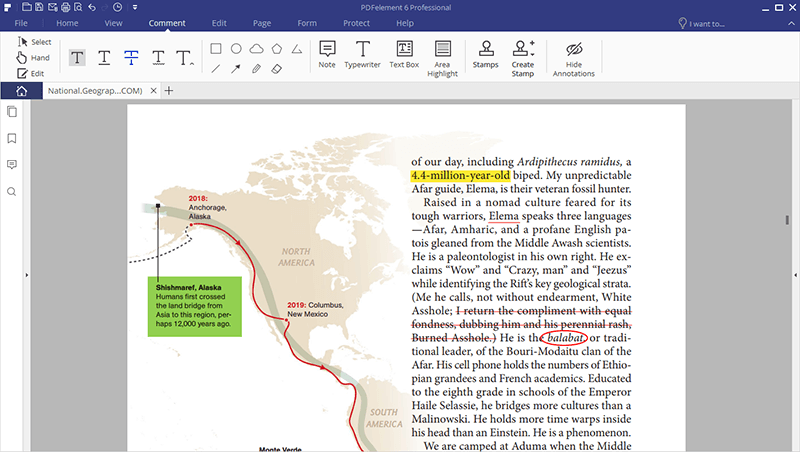This screenshot has width=800, height=452.
Task: Switch to the Page tab
Action: [262, 23]
